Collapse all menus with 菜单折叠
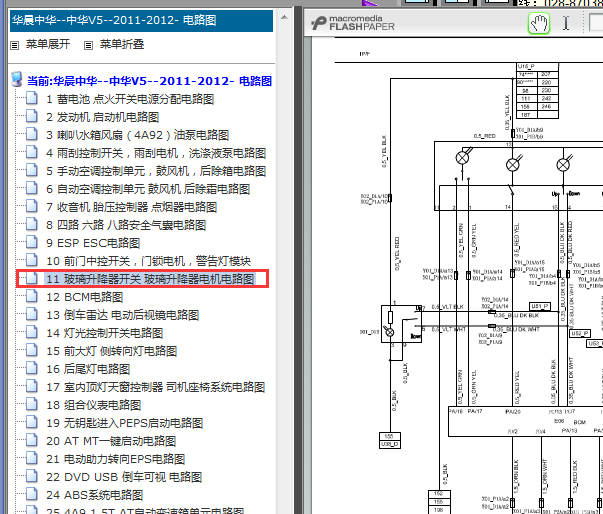Image resolution: width=603 pixels, height=514 pixels. coord(122,45)
